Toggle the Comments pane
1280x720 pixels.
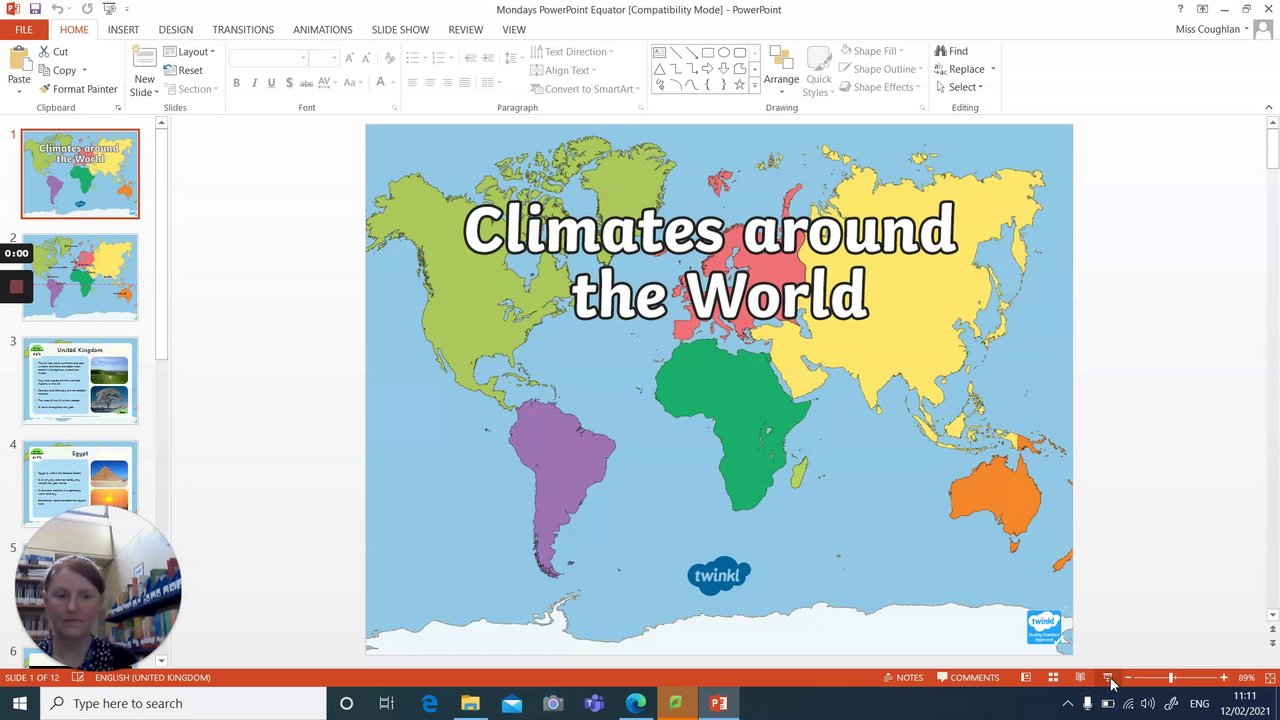(967, 677)
